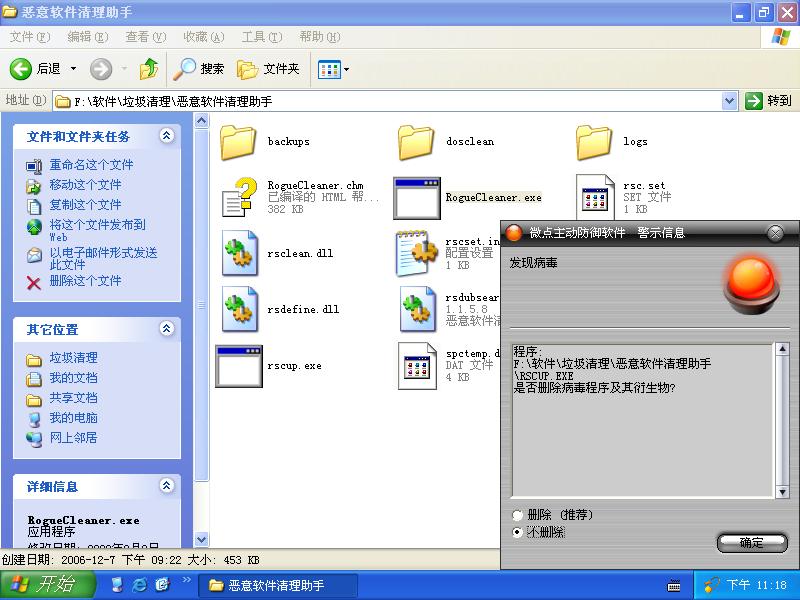Select the rsclean.dll file icon
800x600 pixels.
pyautogui.click(x=240, y=253)
